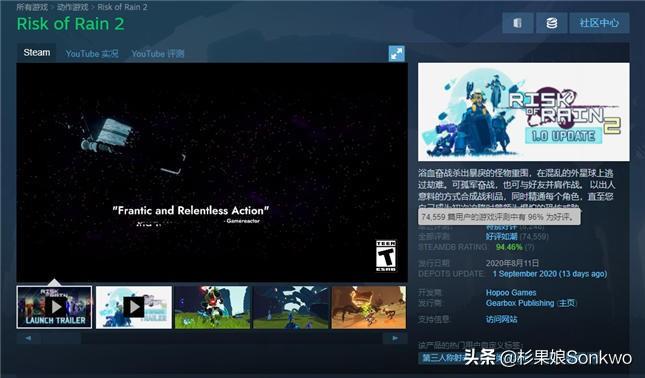
Task: Click the question mark beside SteamDB rating
Action: [x=530, y=247]
